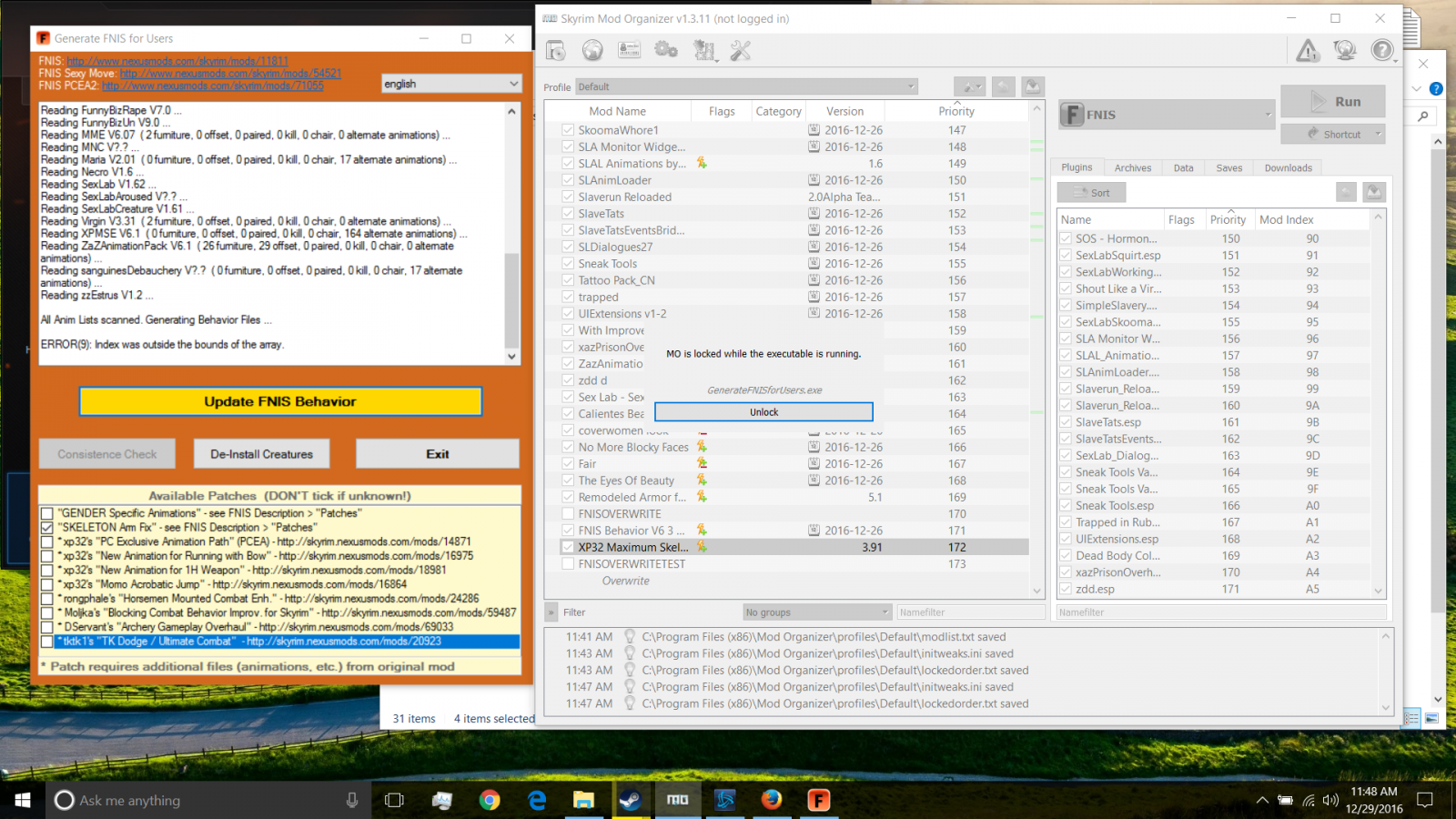This screenshot has height=819, width=1456.
Task: Open the Nexus globe icon in Mod Organizer
Action: 592,51
